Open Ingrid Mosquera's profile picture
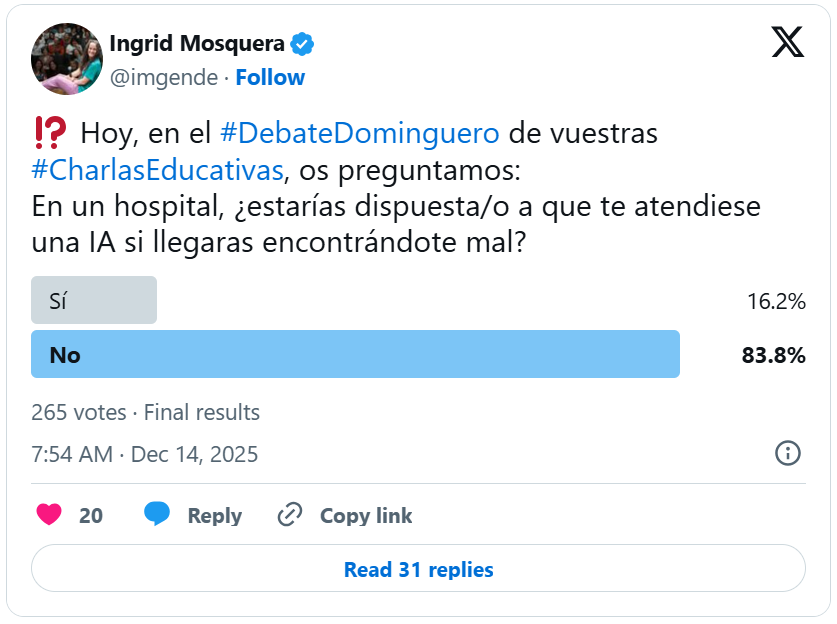 [x=67, y=59]
